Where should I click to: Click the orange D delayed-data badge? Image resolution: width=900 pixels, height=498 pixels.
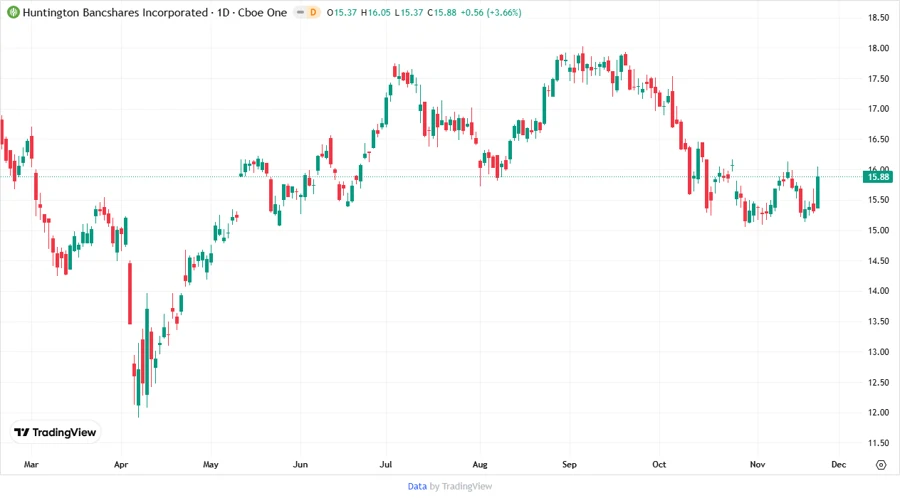[313, 12]
